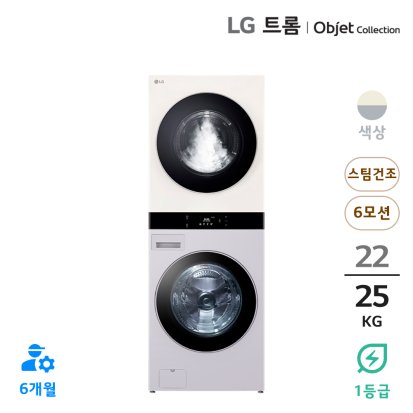Click the detergent drawer on the washer
The image size is (413, 413).
point(168,243)
